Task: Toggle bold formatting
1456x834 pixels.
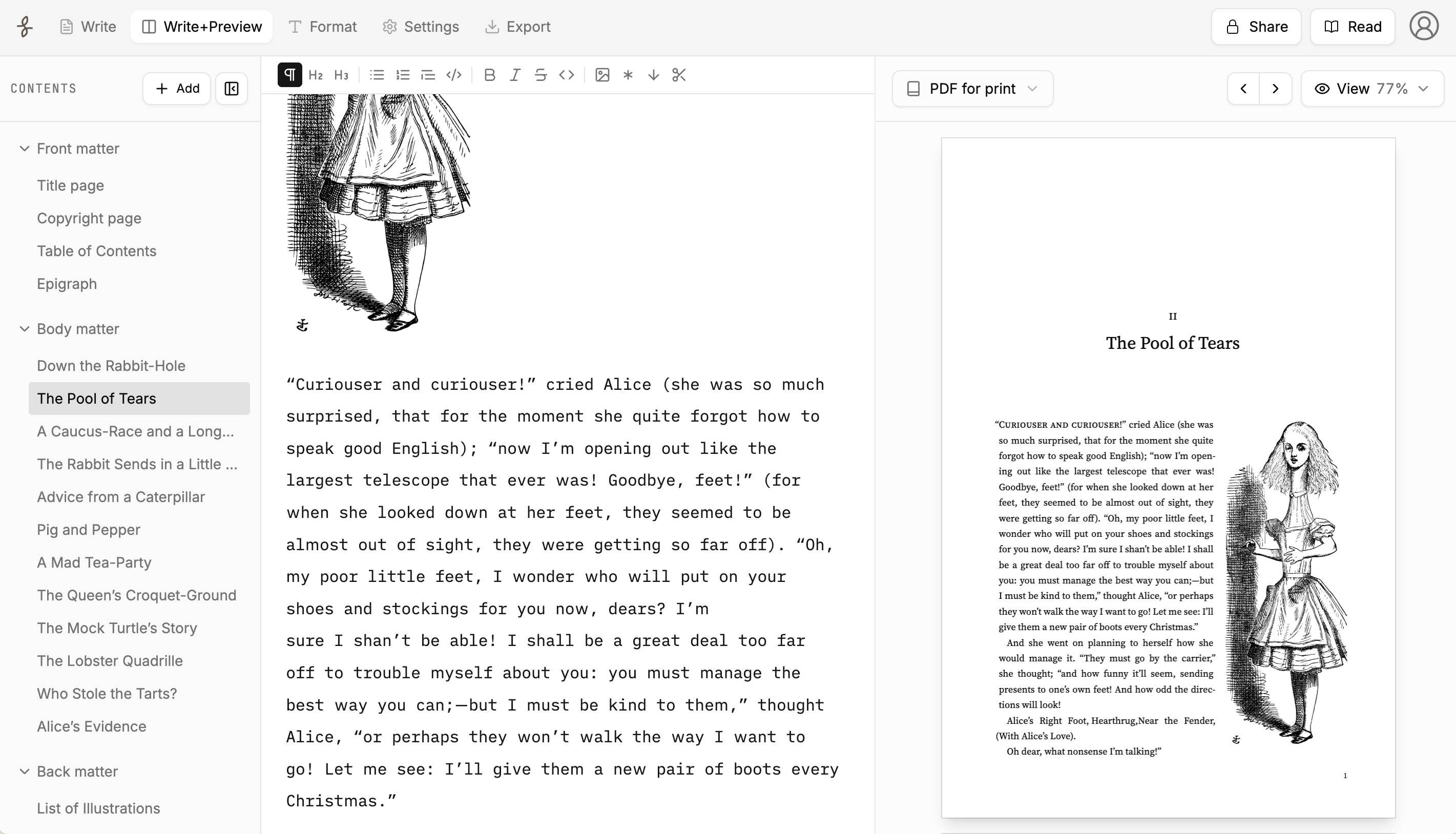Action: click(x=489, y=75)
